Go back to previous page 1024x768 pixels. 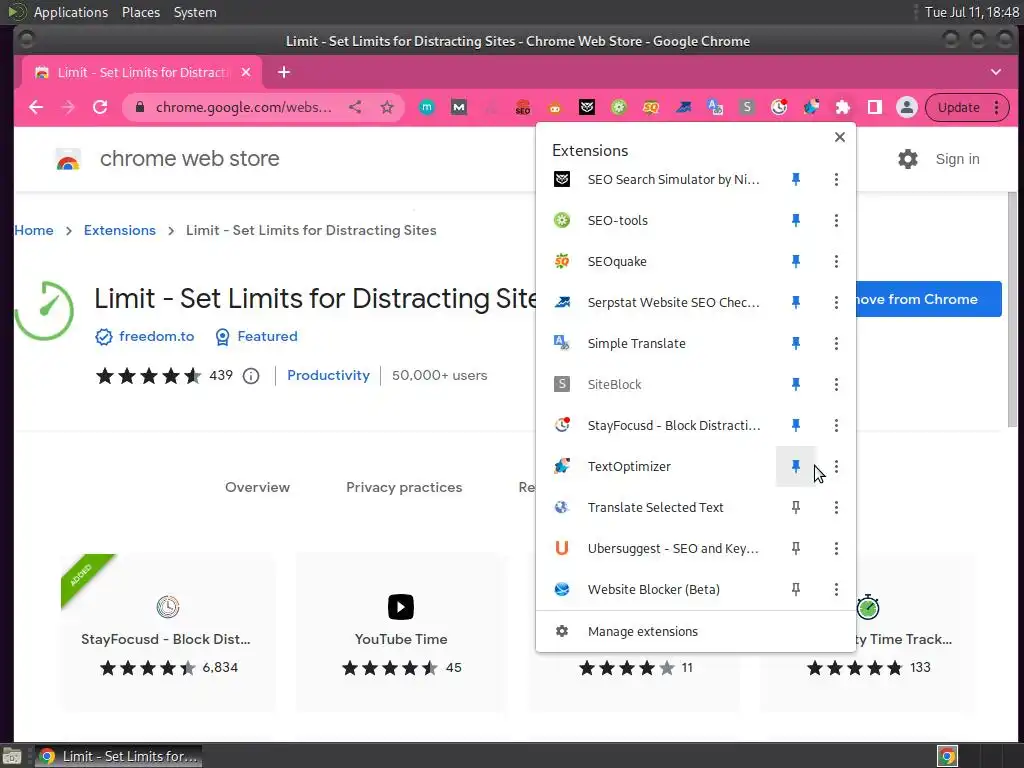click(36, 107)
